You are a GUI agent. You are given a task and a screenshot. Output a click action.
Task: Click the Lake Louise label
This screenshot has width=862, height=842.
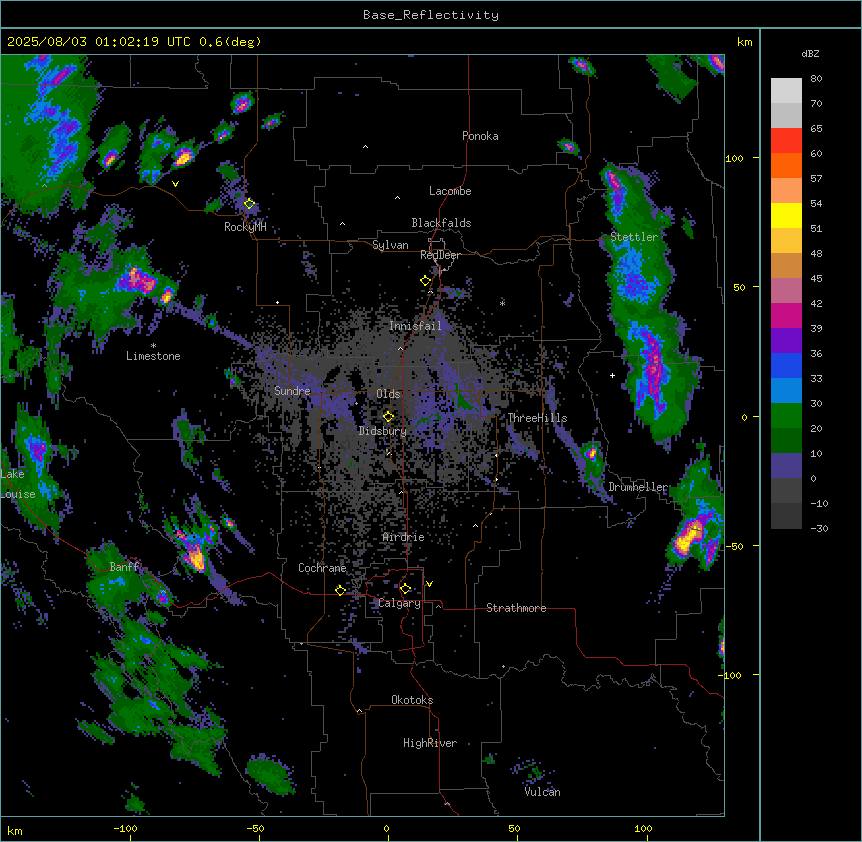pos(18,484)
